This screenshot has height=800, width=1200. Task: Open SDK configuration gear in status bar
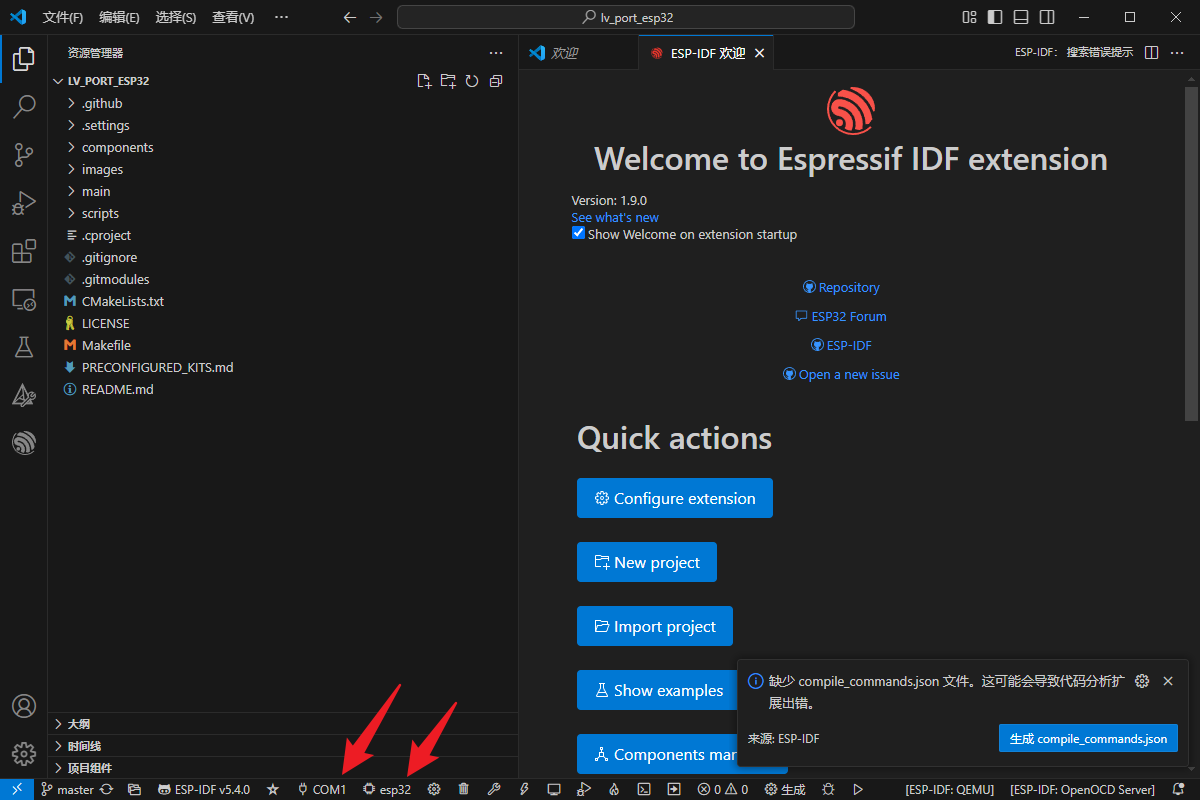(434, 789)
